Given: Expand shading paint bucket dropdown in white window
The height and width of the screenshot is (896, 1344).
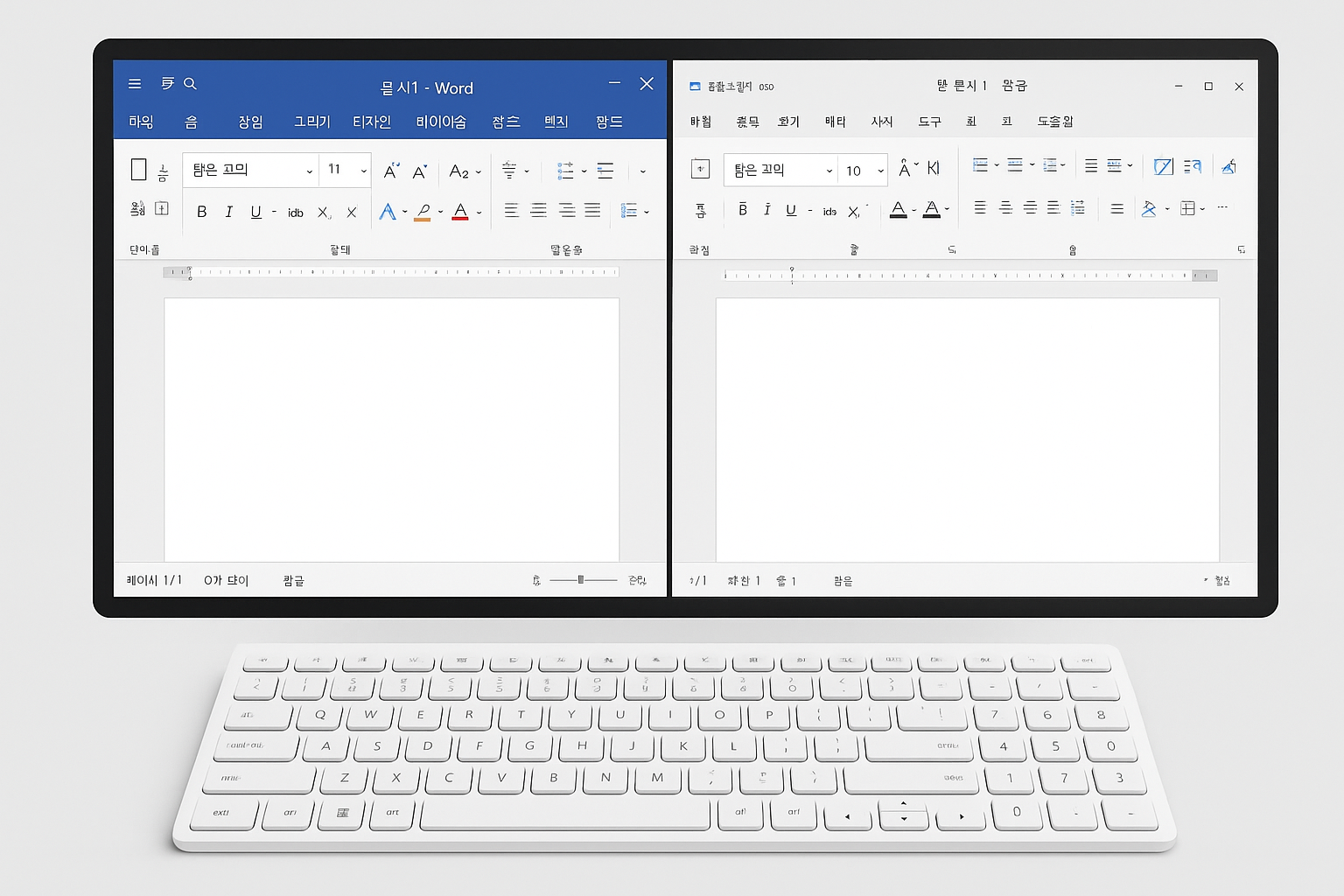Looking at the screenshot, I should [1167, 209].
